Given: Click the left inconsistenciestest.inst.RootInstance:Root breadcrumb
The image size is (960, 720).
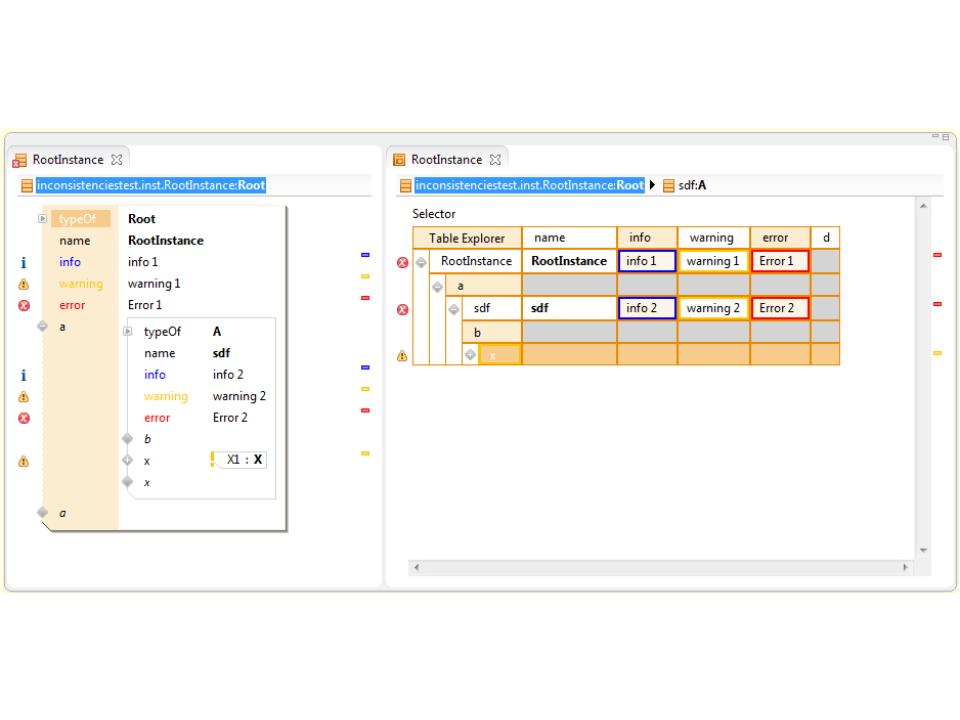Looking at the screenshot, I should point(150,185).
